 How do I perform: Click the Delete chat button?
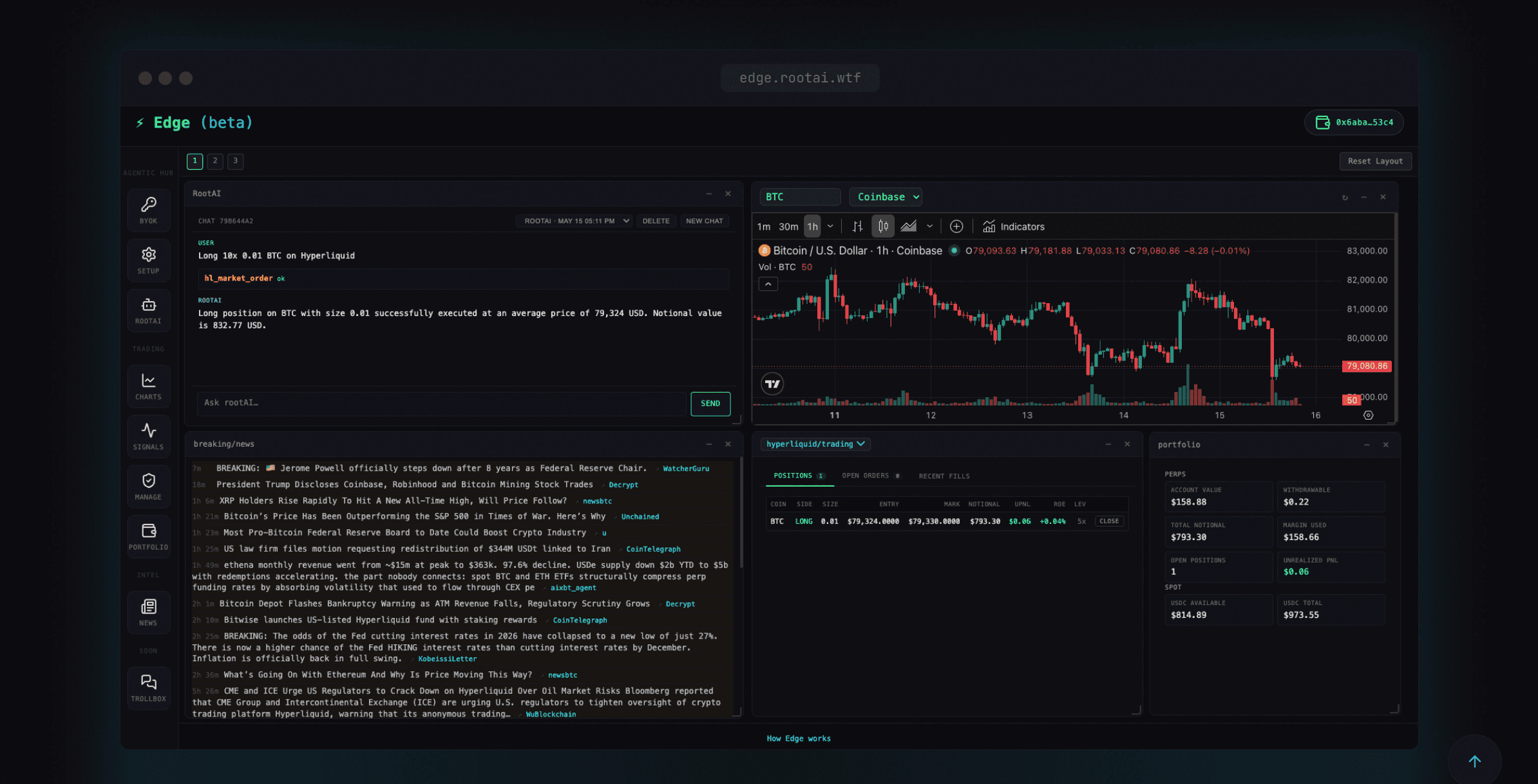pyautogui.click(x=656, y=221)
